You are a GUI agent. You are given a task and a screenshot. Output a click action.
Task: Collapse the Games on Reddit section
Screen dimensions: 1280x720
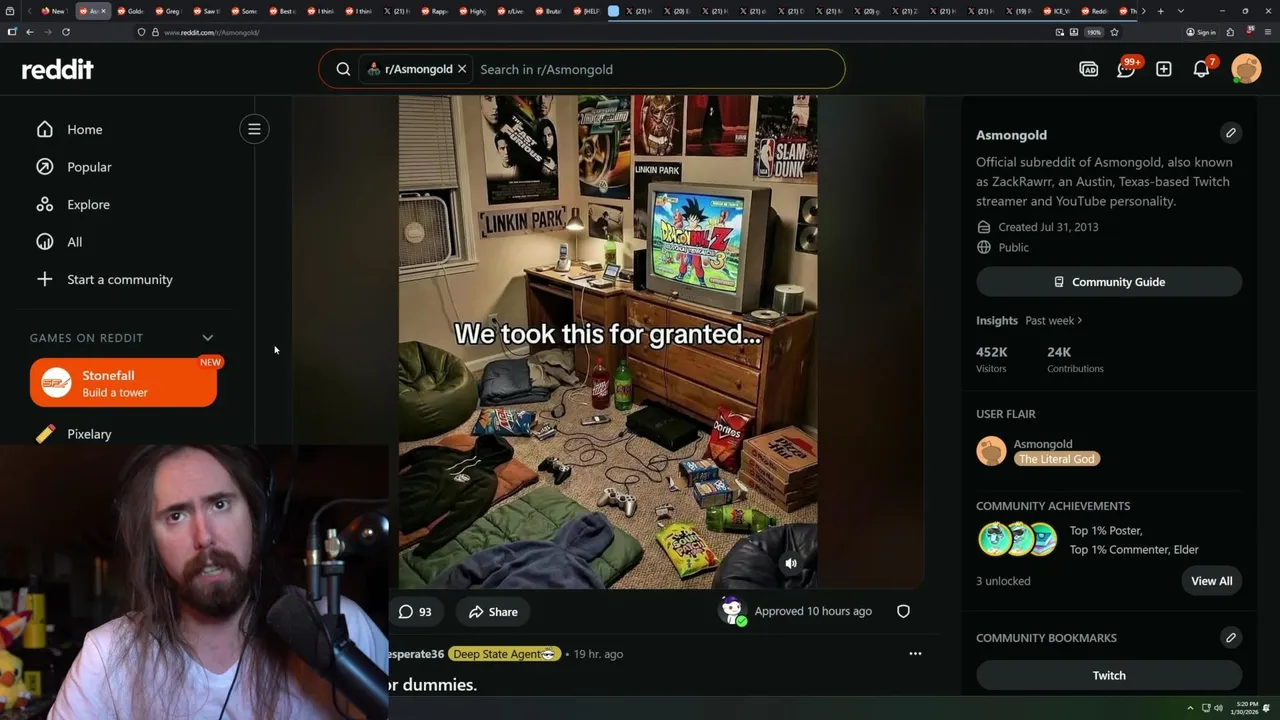pyautogui.click(x=208, y=338)
